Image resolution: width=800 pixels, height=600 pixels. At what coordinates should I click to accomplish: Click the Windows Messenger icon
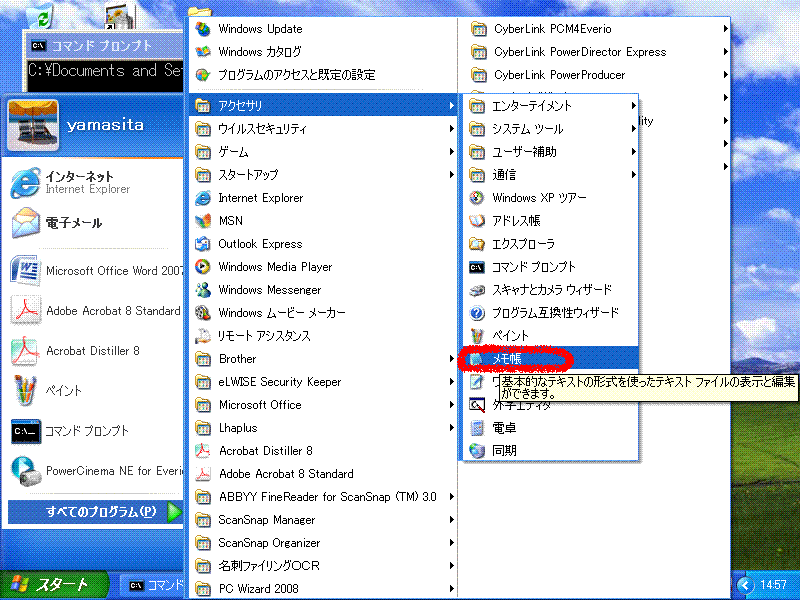pos(203,290)
